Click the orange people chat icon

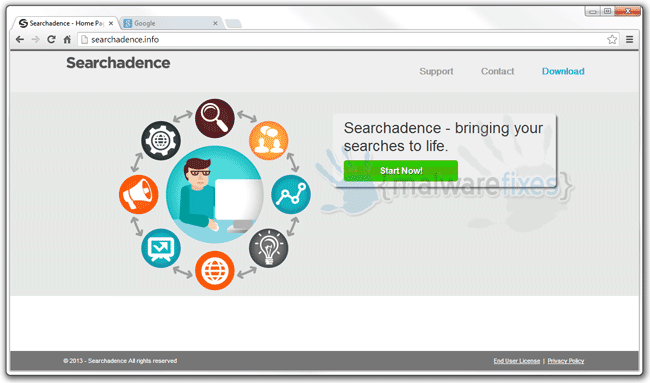click(269, 141)
